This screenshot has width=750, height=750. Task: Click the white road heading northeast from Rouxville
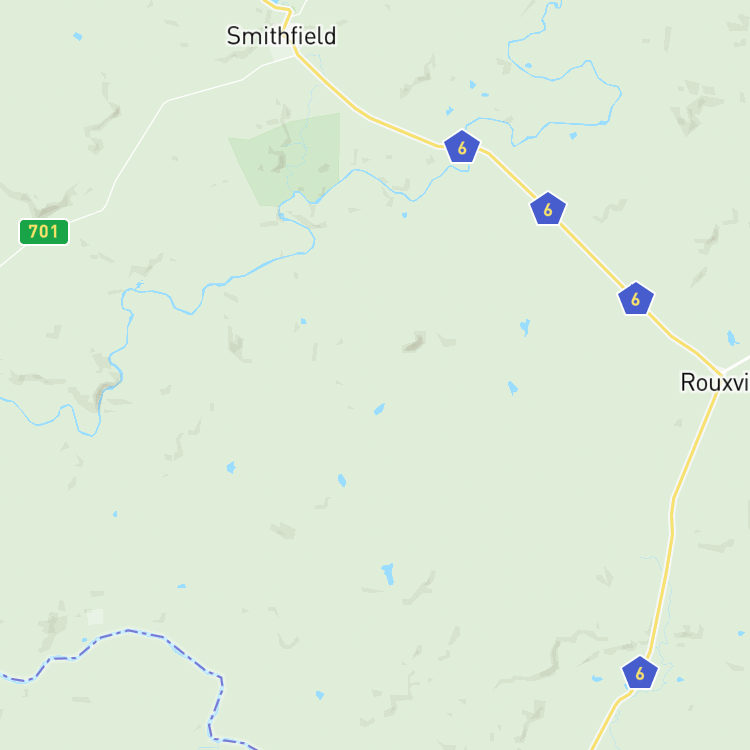(738, 362)
